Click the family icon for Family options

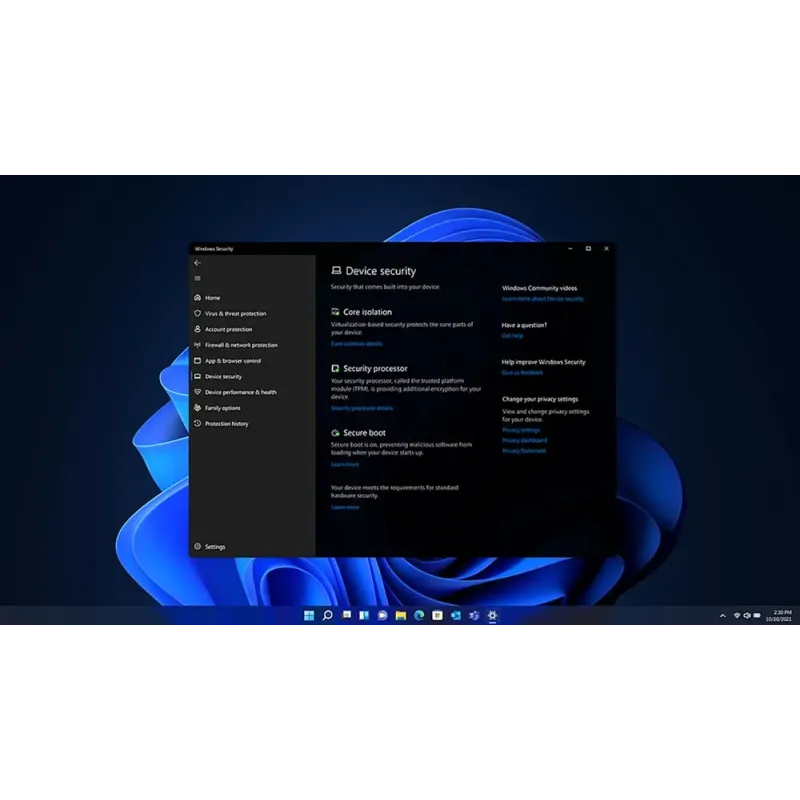pyautogui.click(x=197, y=408)
